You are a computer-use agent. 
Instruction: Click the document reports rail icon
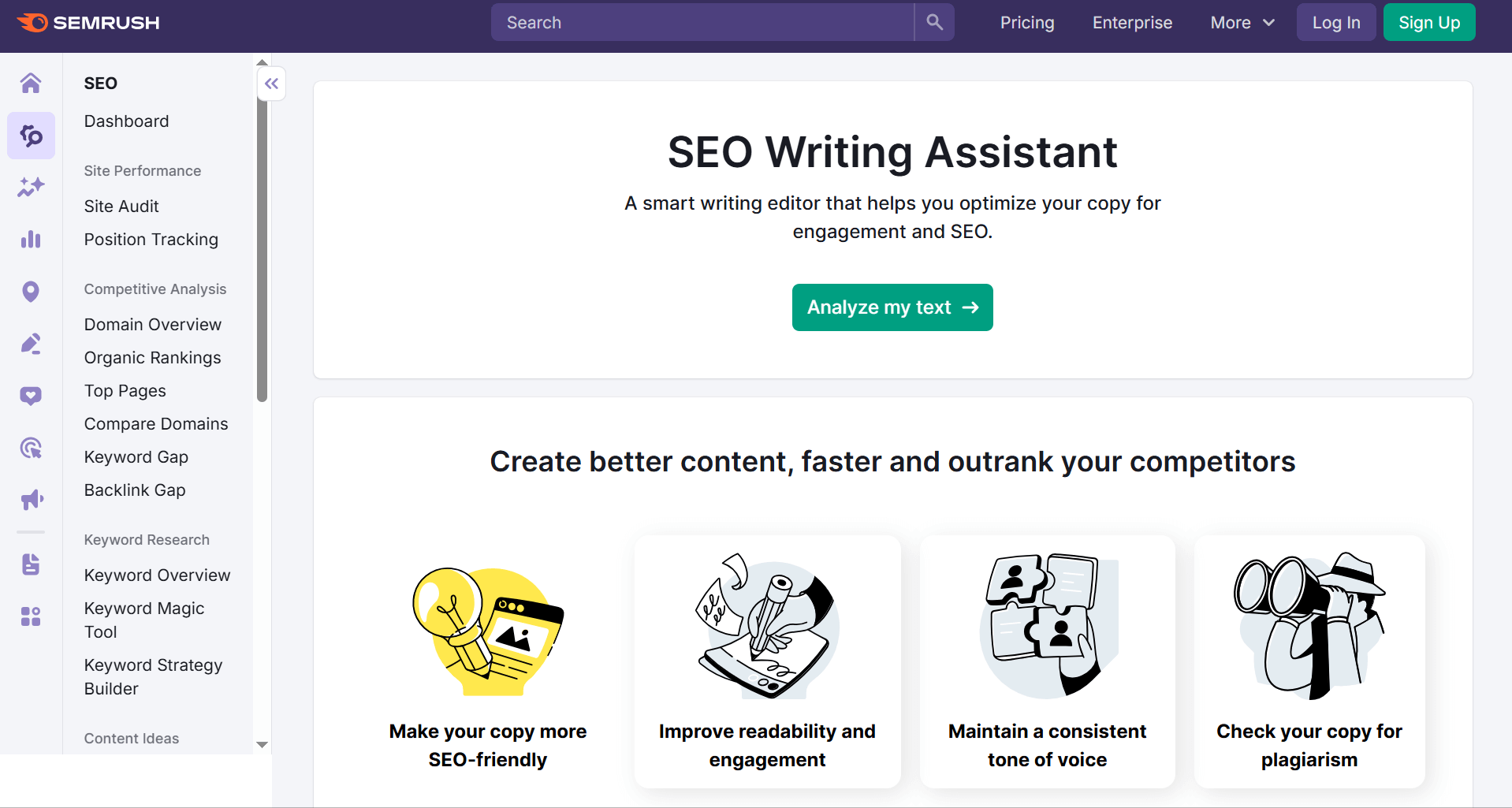31,564
